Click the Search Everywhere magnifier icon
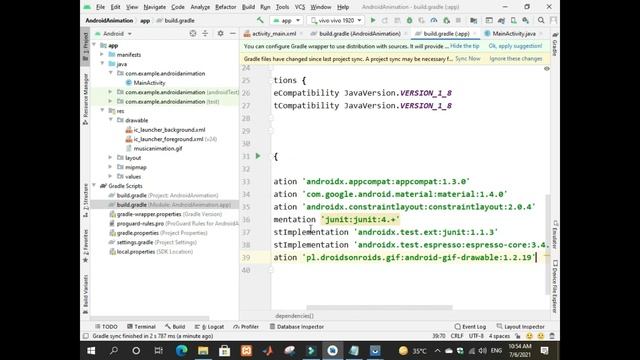640x360 pixels. coord(541,20)
